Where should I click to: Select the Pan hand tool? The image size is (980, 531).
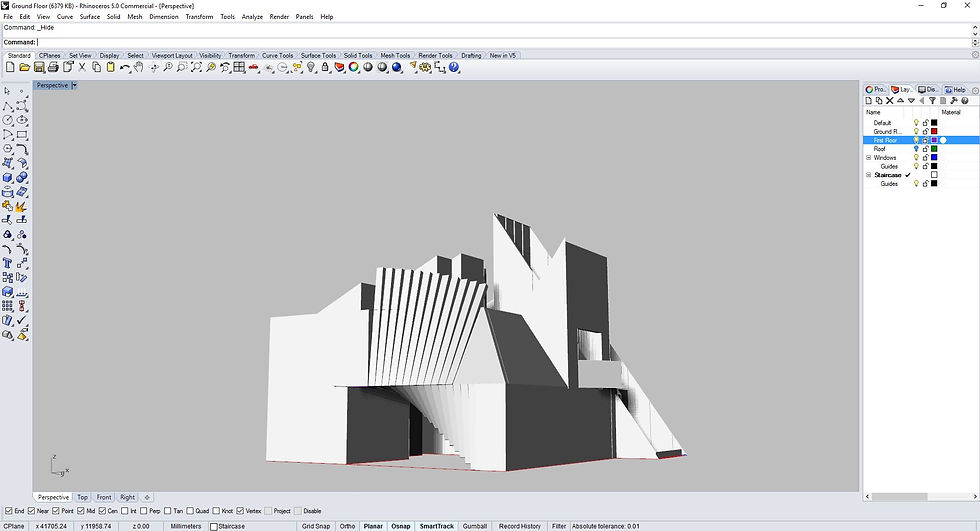click(x=139, y=67)
